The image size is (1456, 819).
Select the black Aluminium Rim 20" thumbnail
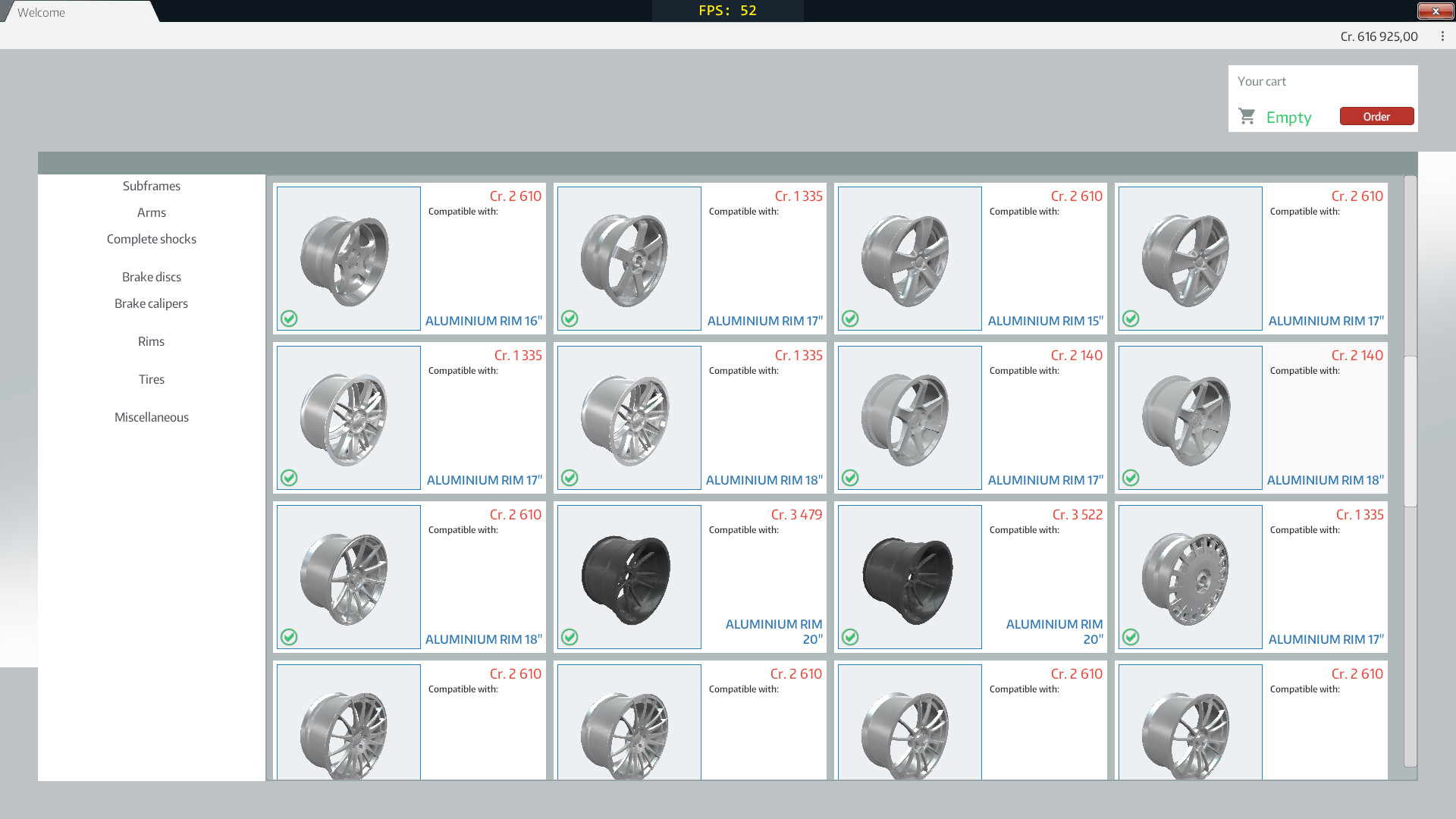click(x=629, y=577)
